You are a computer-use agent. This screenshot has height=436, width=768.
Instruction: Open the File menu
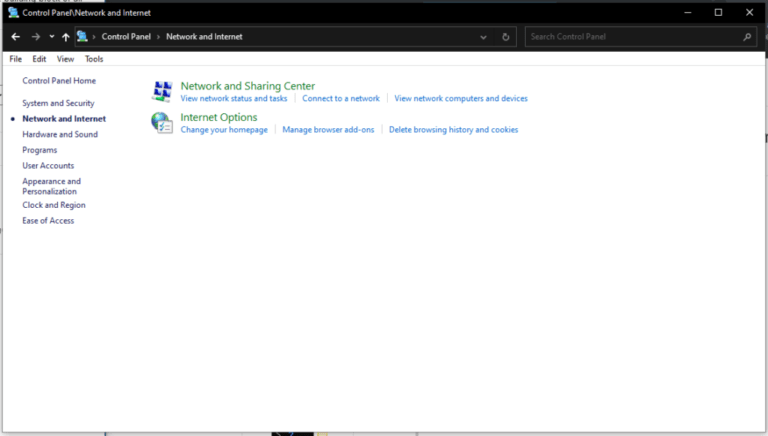click(x=16, y=59)
